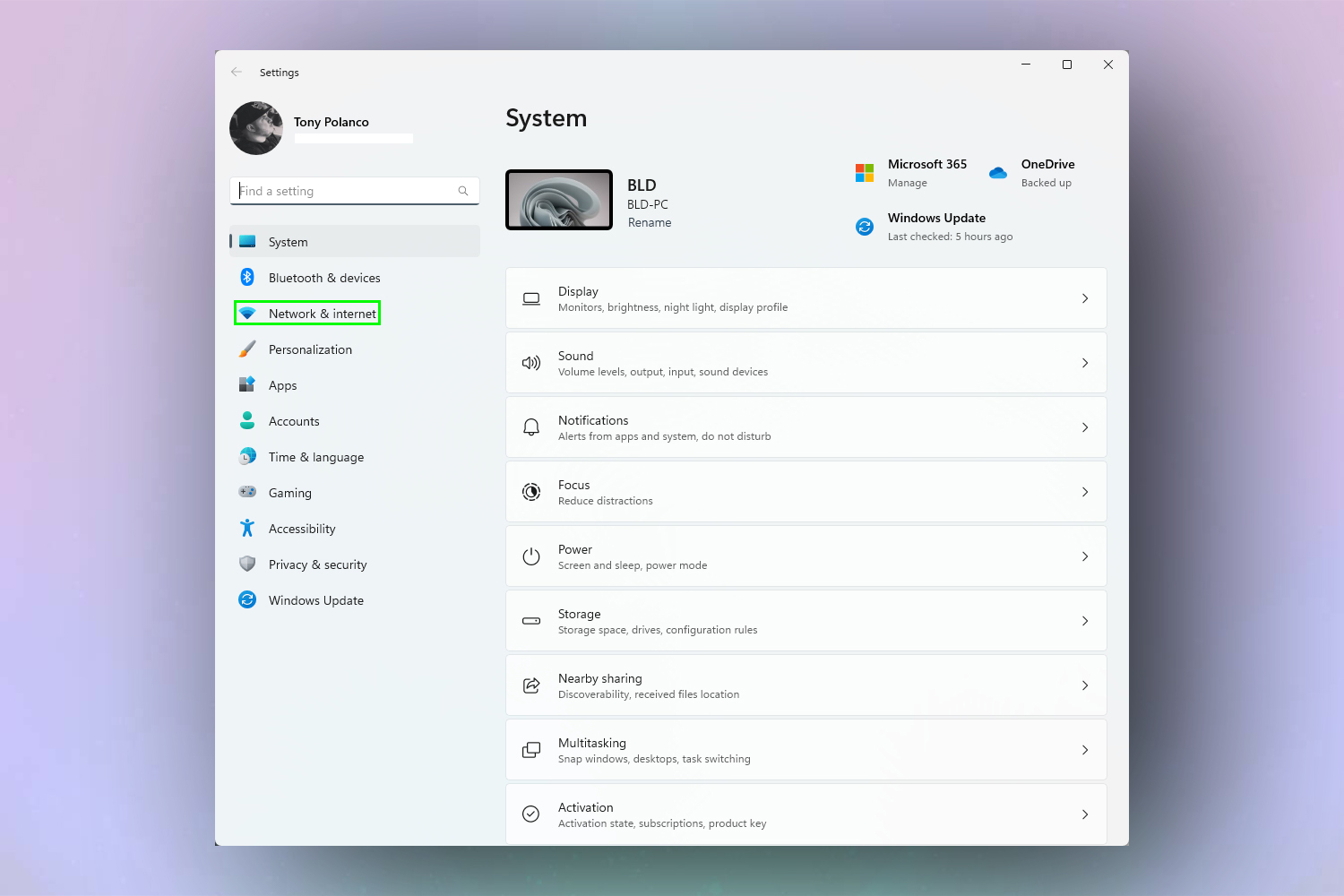
Task: Click the Microsoft 365 logo icon
Action: (865, 173)
